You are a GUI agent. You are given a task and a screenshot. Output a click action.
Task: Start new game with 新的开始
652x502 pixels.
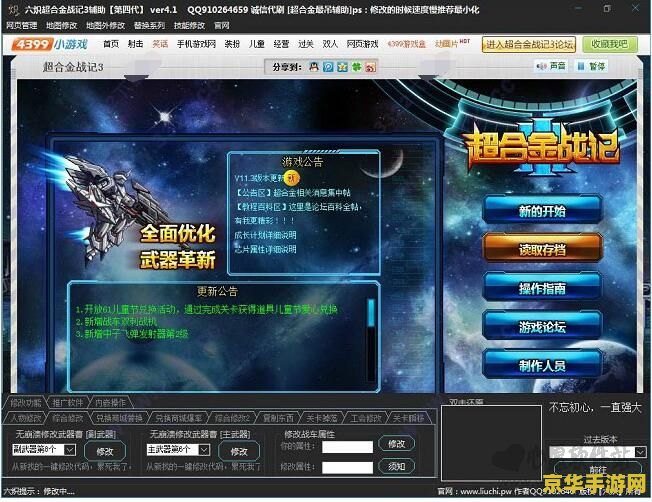click(542, 211)
